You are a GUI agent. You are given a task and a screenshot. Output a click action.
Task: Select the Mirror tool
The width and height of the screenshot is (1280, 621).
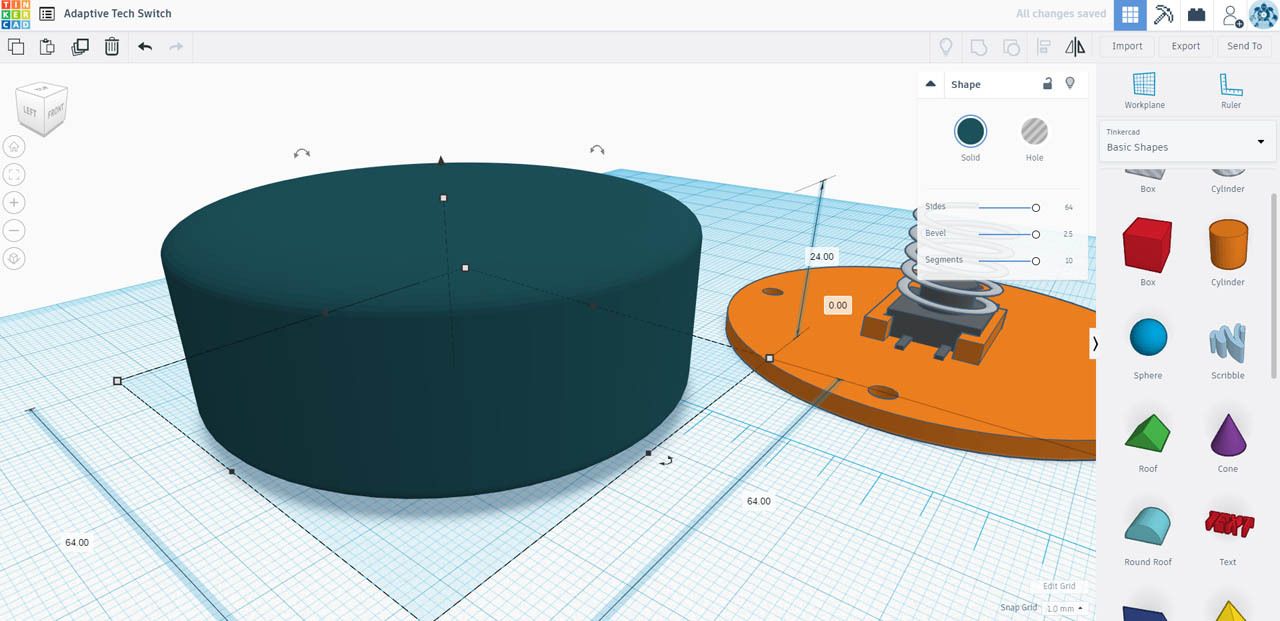pos(1075,46)
